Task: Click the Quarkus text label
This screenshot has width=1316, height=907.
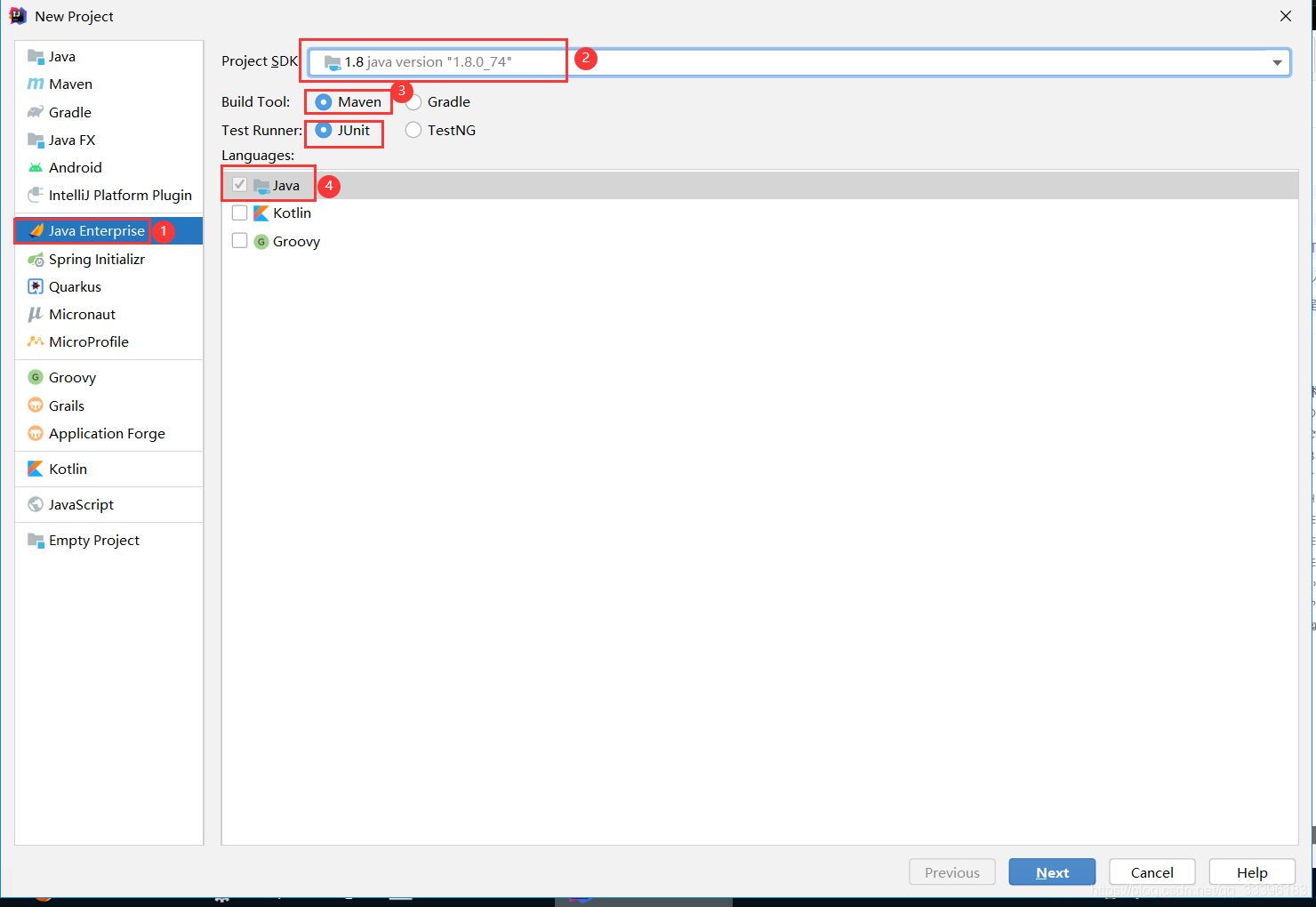Action: (x=76, y=286)
